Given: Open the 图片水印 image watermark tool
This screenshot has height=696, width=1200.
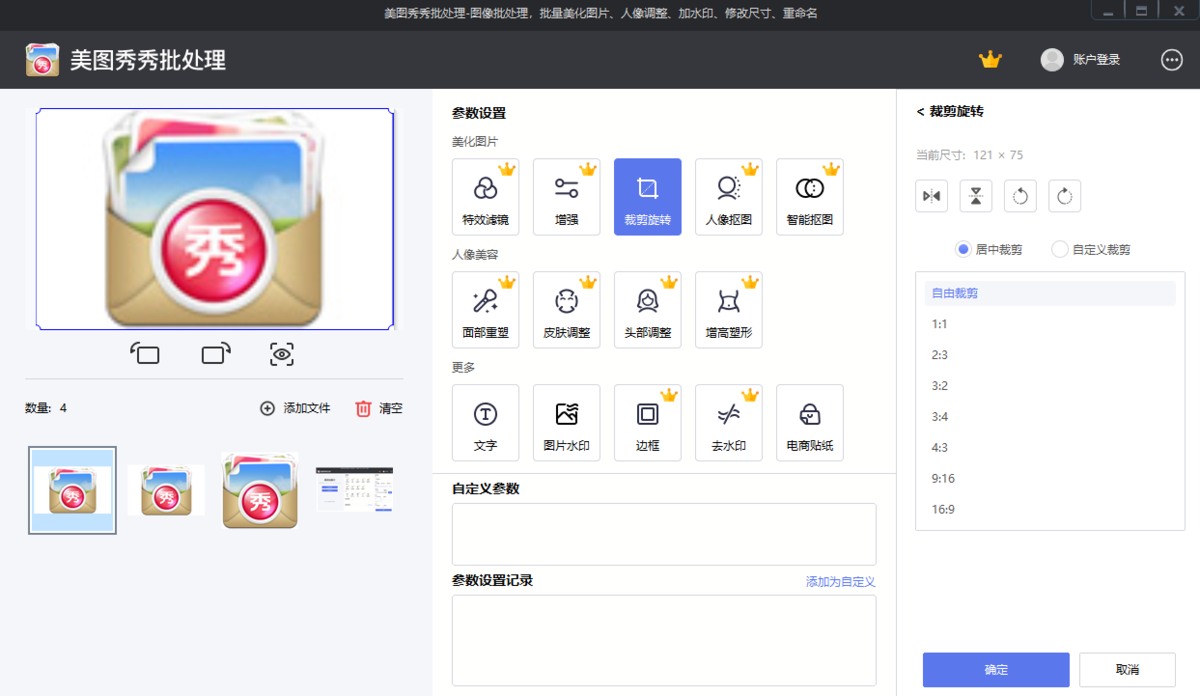Looking at the screenshot, I should tap(566, 423).
